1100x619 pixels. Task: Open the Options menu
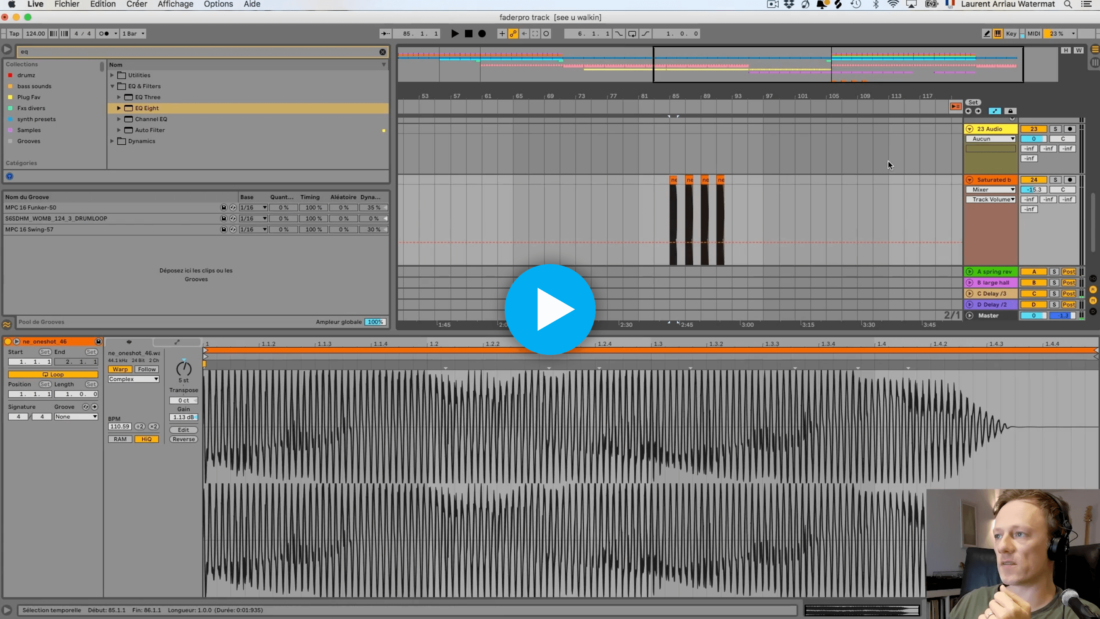(x=218, y=4)
